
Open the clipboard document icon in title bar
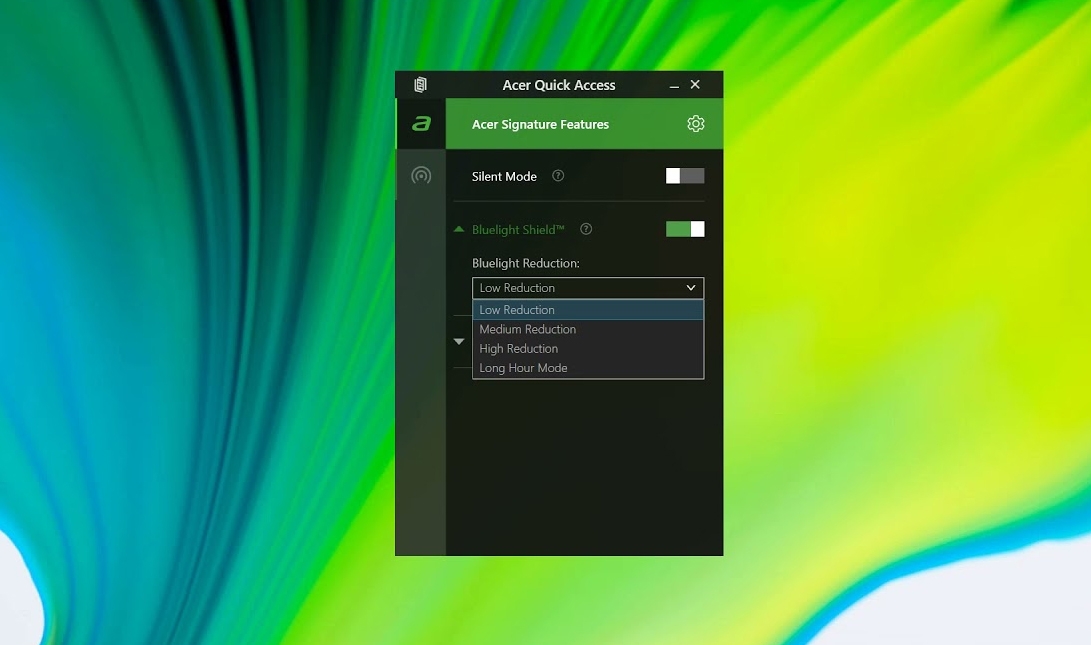(x=420, y=85)
